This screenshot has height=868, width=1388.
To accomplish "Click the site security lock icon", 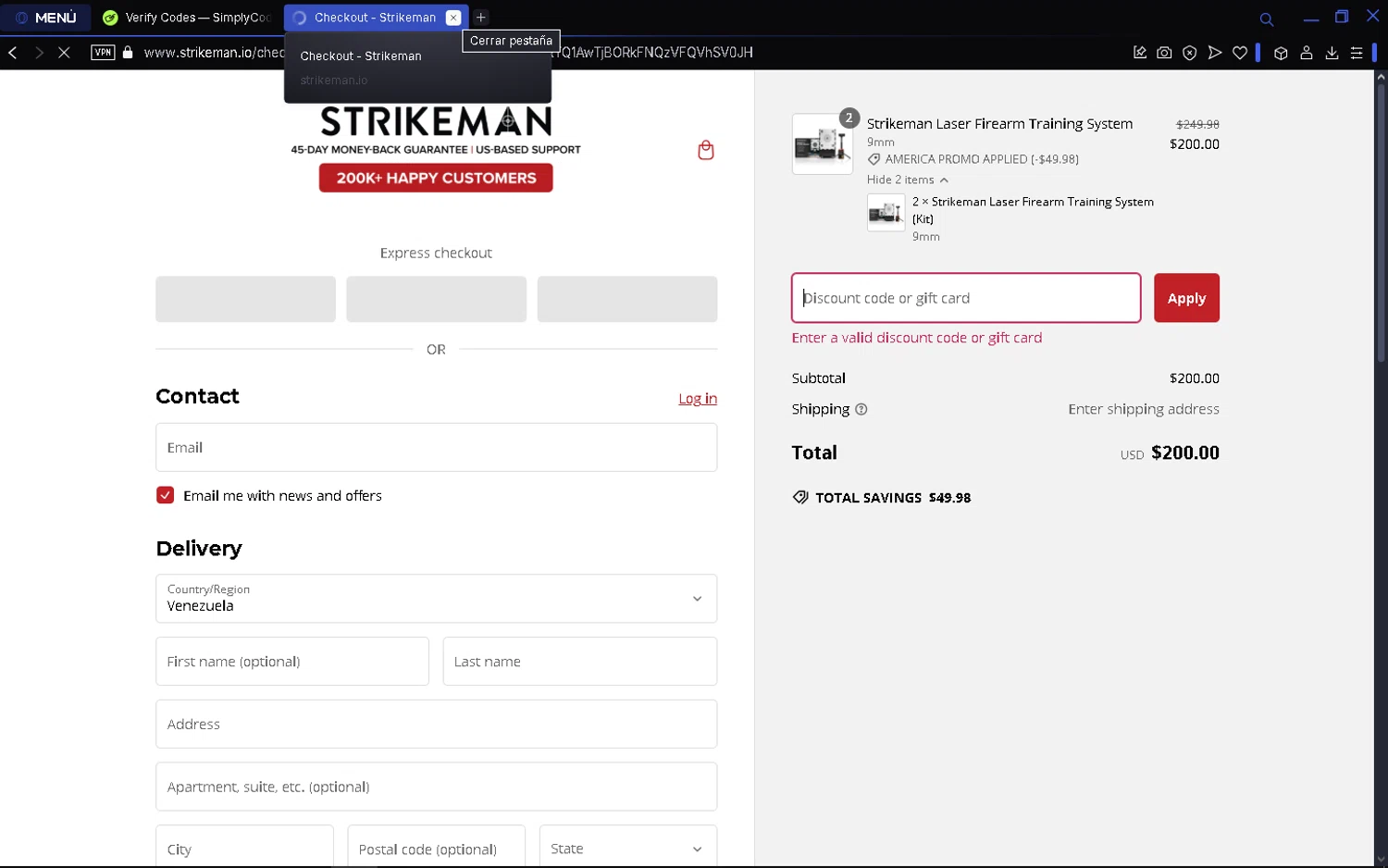I will pyautogui.click(x=128, y=53).
